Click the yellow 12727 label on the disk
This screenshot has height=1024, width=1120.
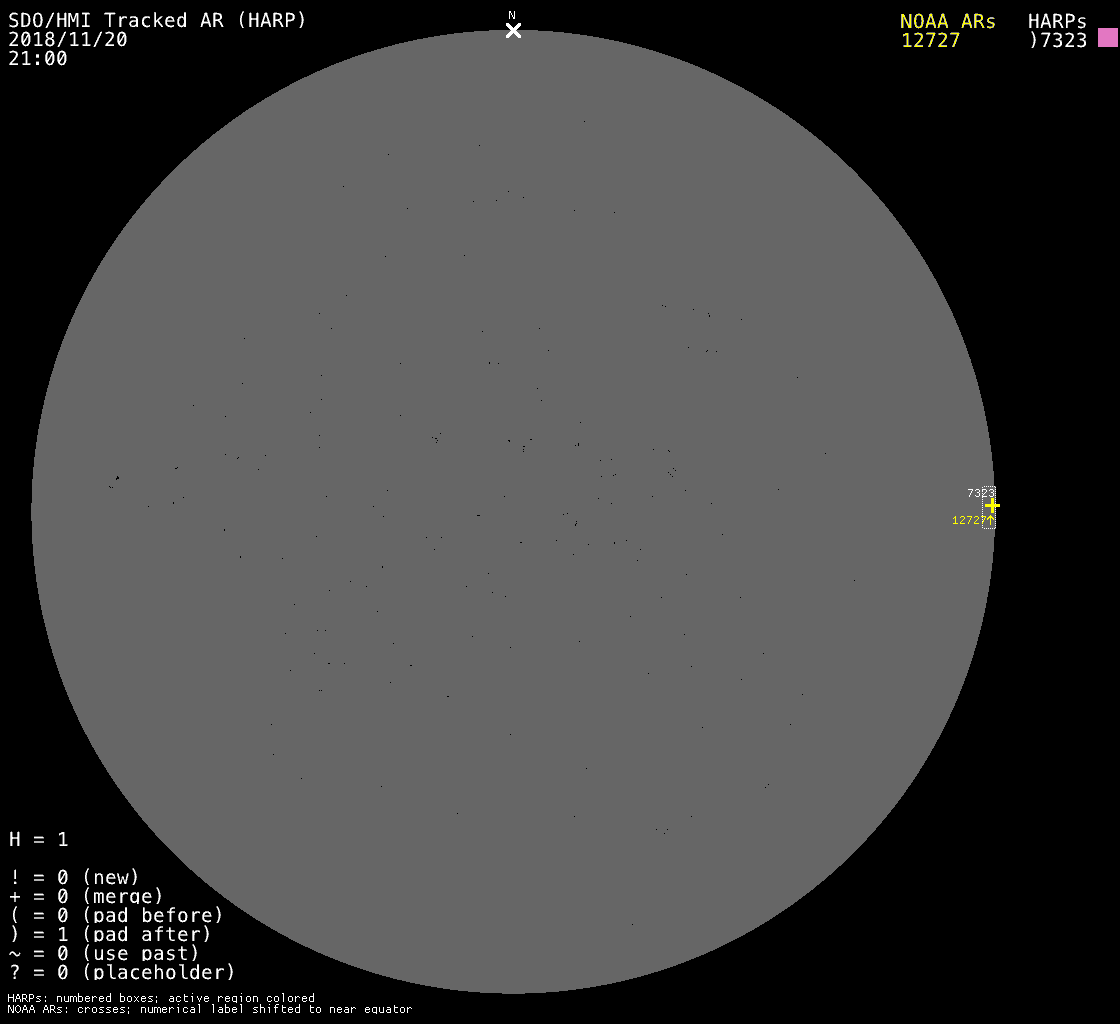[x=967, y=520]
